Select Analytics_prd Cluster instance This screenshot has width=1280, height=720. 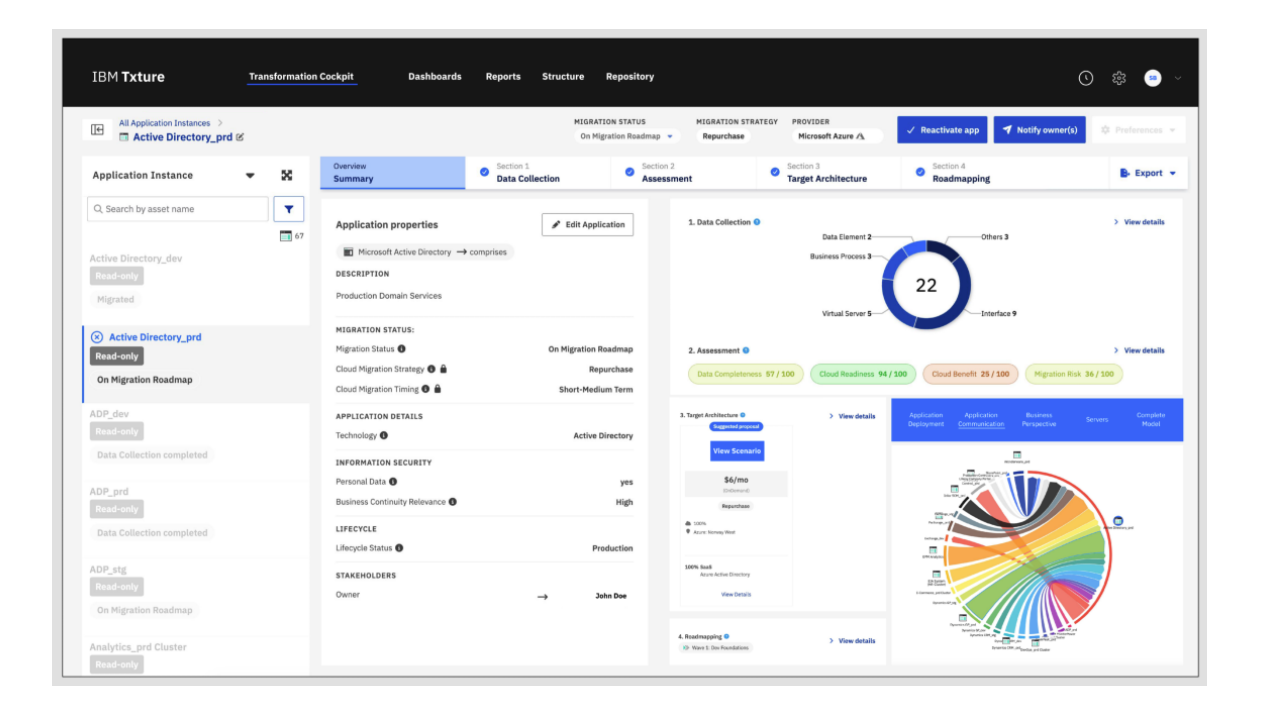138,647
